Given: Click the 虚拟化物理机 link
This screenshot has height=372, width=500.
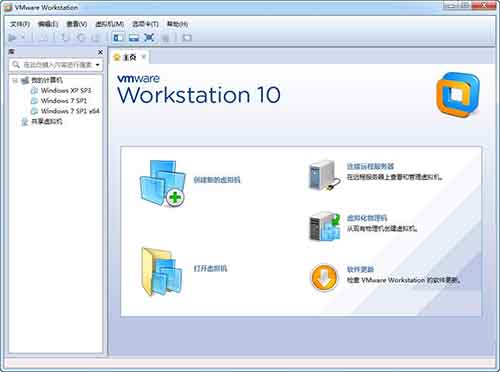Looking at the screenshot, I should click(367, 218).
